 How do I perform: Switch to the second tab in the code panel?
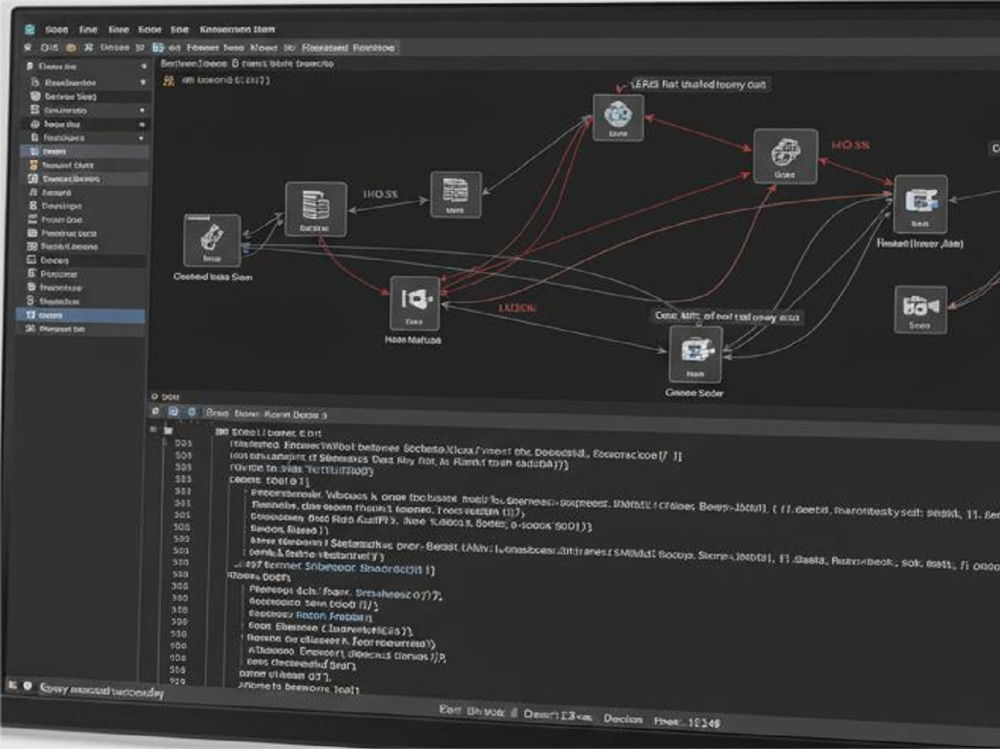246,414
